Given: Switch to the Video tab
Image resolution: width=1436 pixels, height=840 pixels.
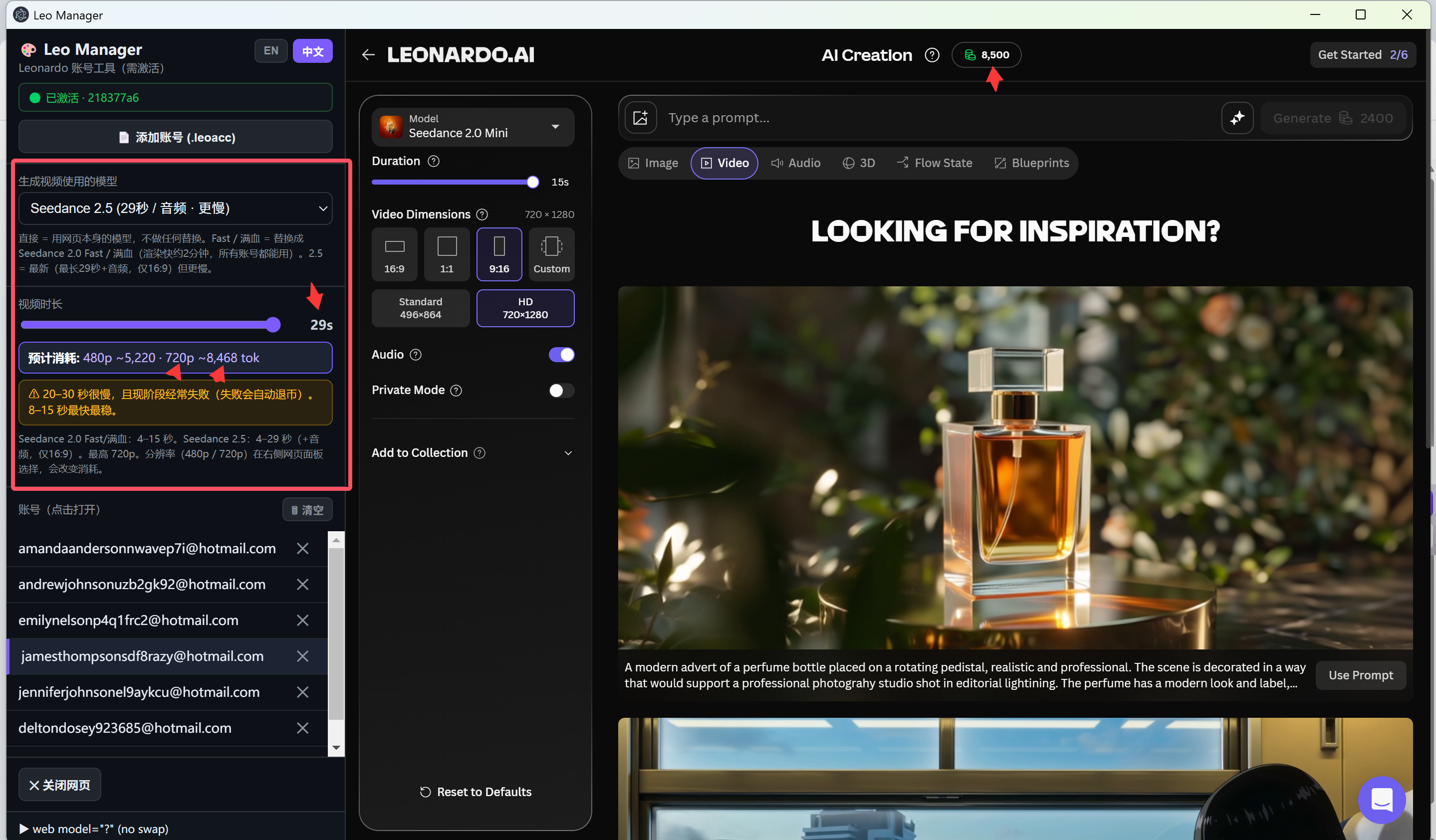Looking at the screenshot, I should tap(724, 163).
